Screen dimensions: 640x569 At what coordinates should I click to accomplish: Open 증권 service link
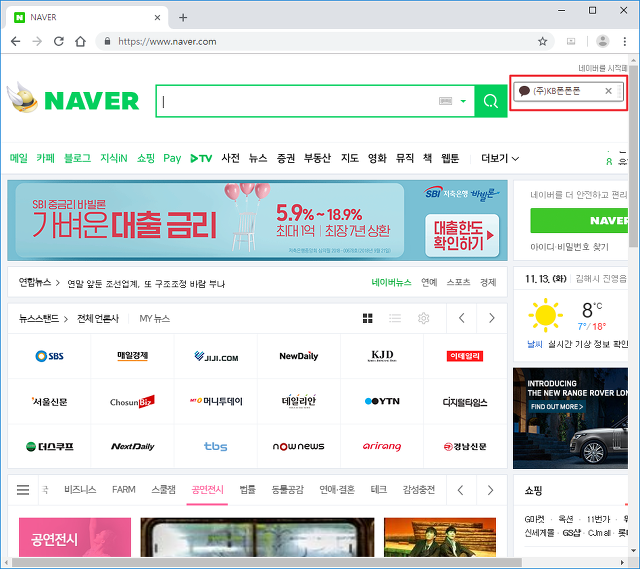(286, 158)
